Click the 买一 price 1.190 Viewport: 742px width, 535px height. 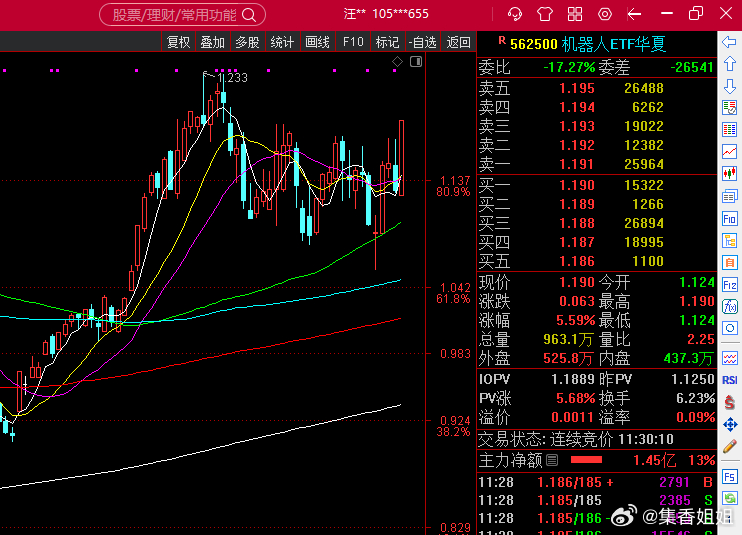click(577, 185)
